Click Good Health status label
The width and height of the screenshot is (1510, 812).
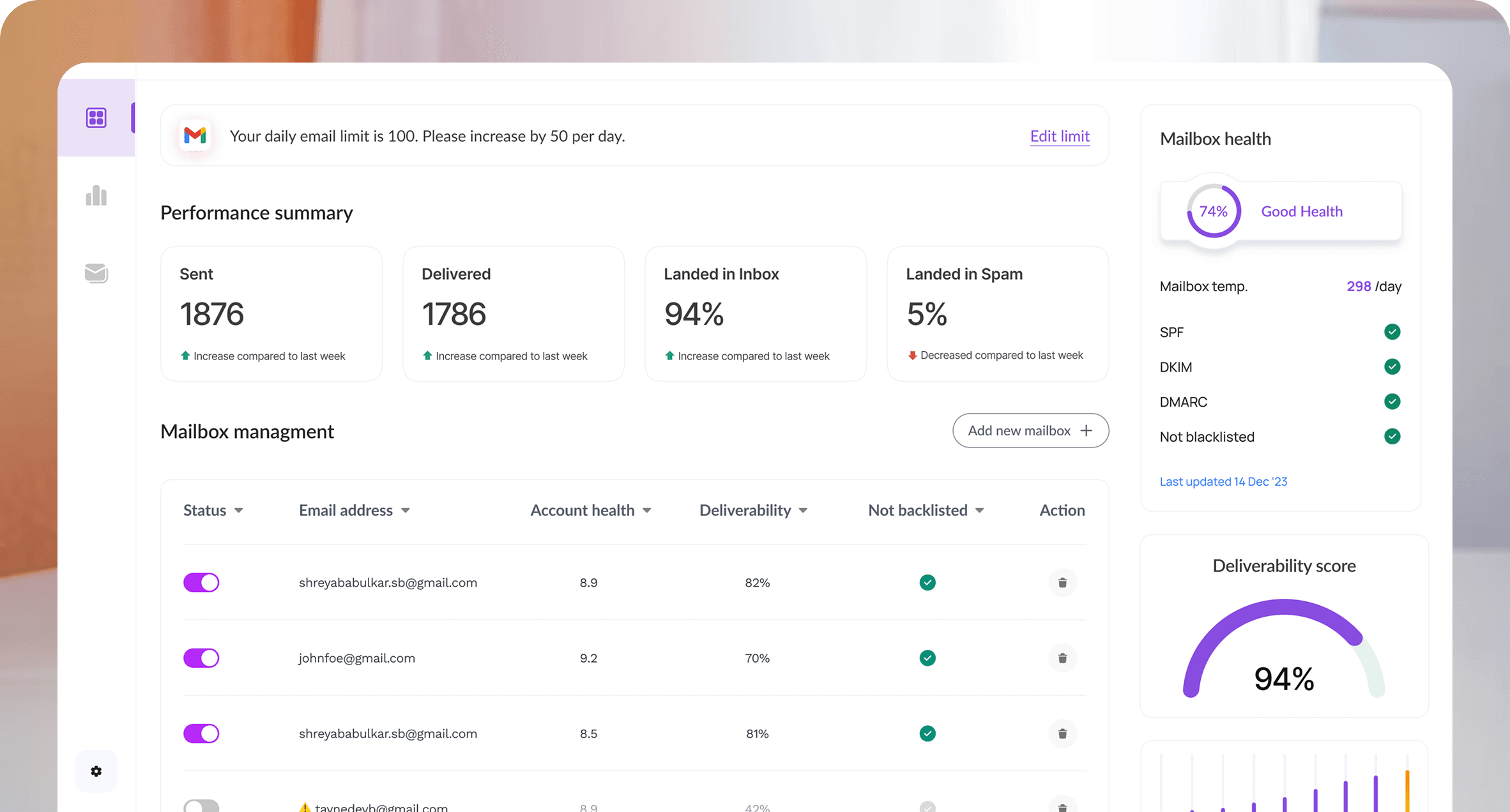1302,211
